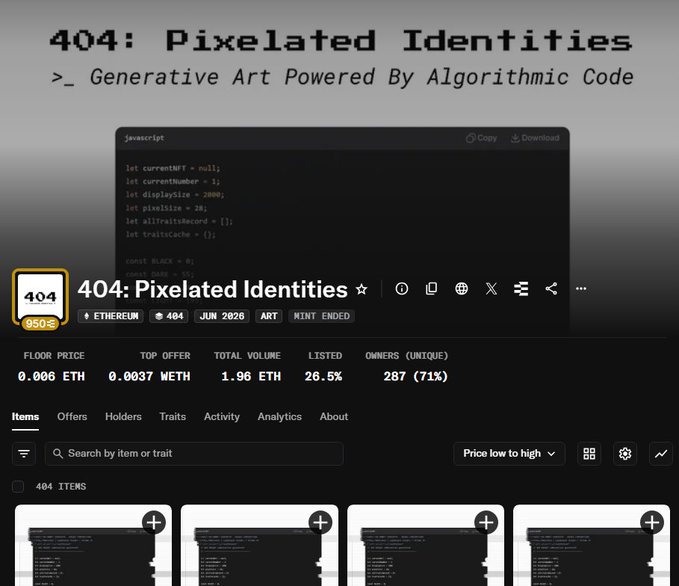Open the Price low to high dropdown

[509, 453]
